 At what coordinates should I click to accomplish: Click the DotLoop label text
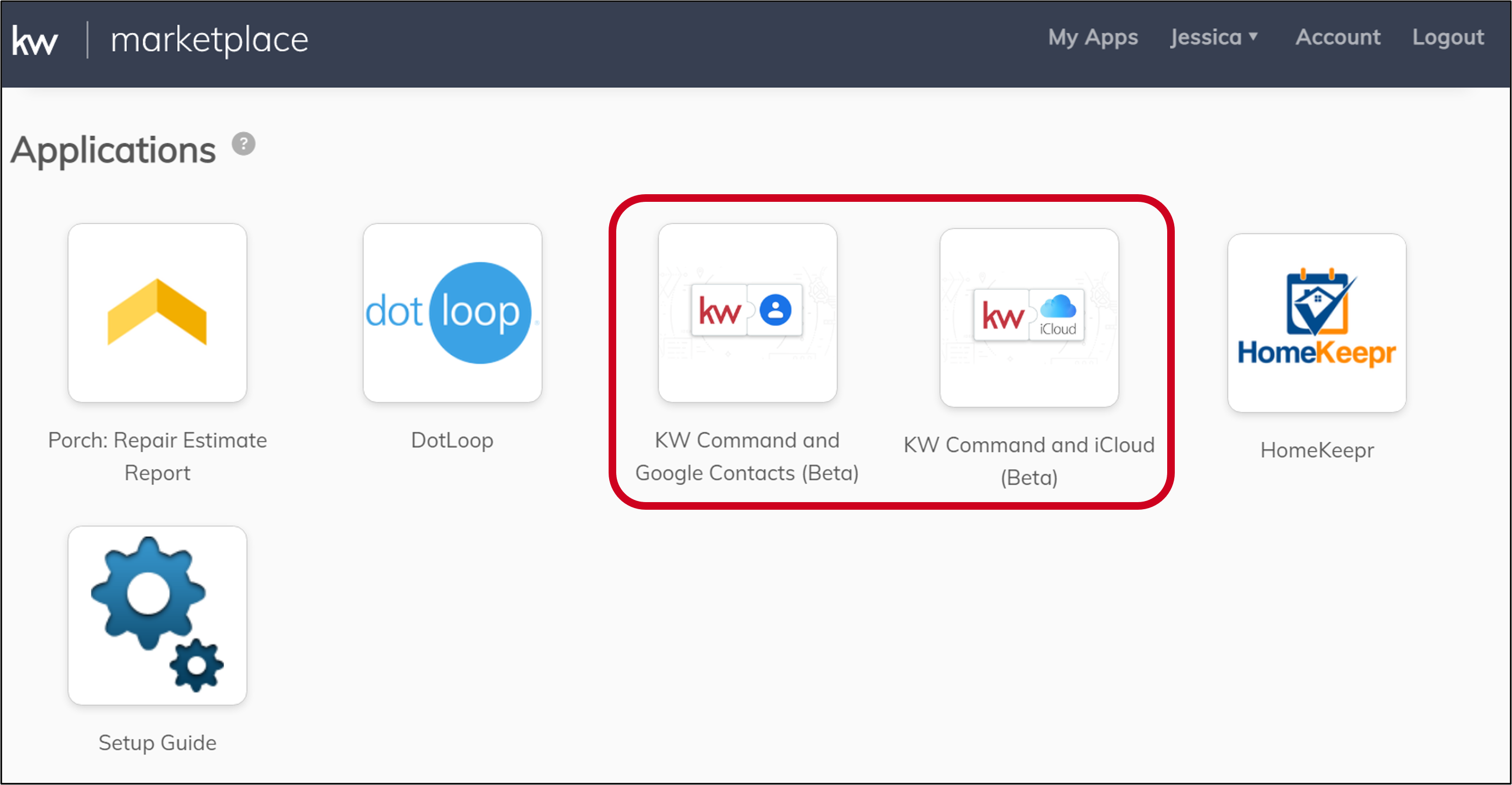coord(452,440)
